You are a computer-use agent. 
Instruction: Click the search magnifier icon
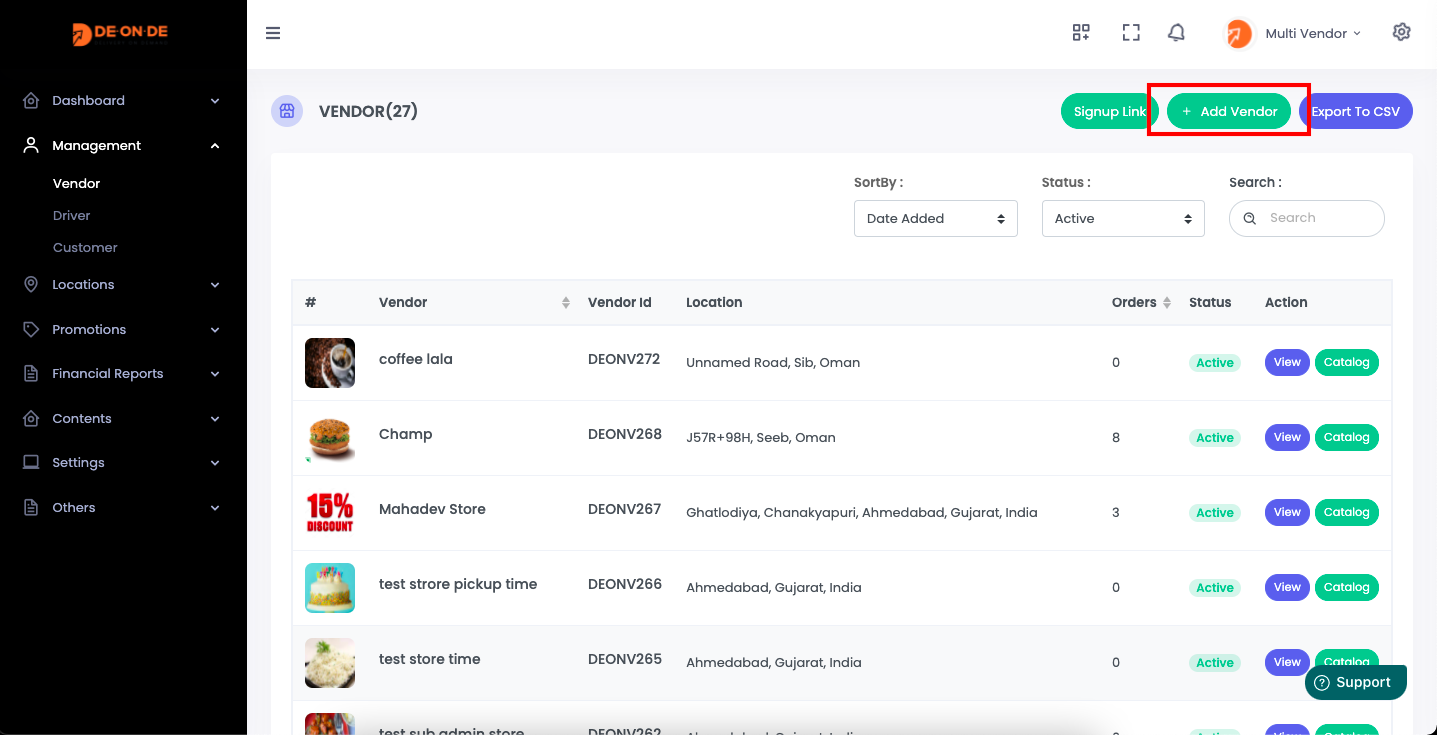pos(1249,218)
